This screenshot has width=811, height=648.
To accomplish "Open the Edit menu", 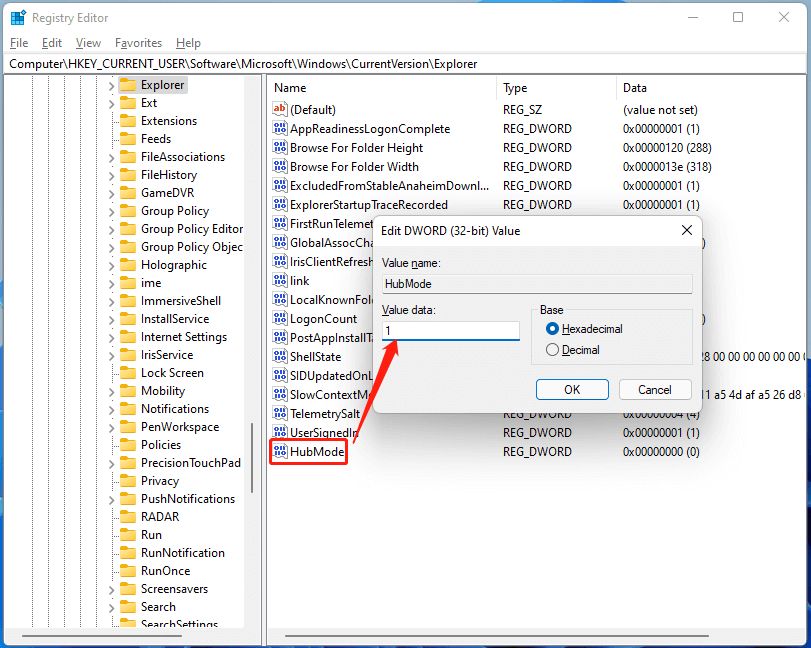I will click(52, 43).
